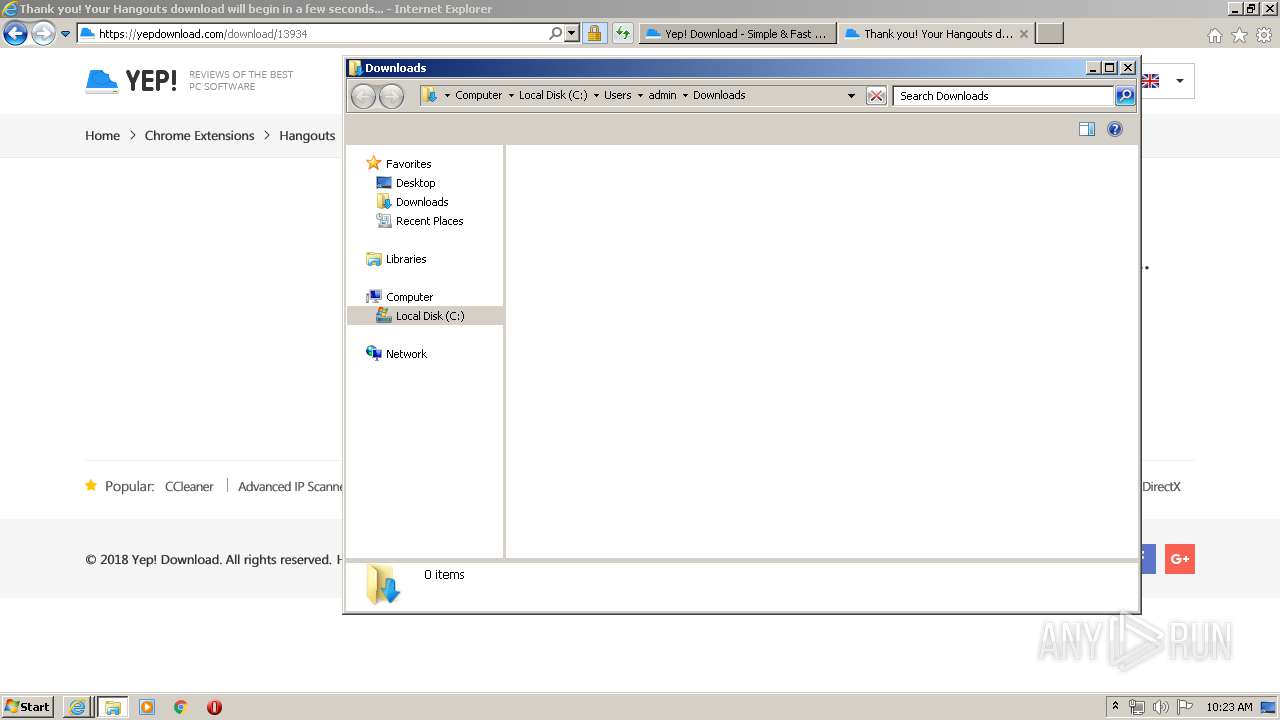This screenshot has width=1280, height=720.
Task: Open a new IE tab
Action: [1049, 33]
